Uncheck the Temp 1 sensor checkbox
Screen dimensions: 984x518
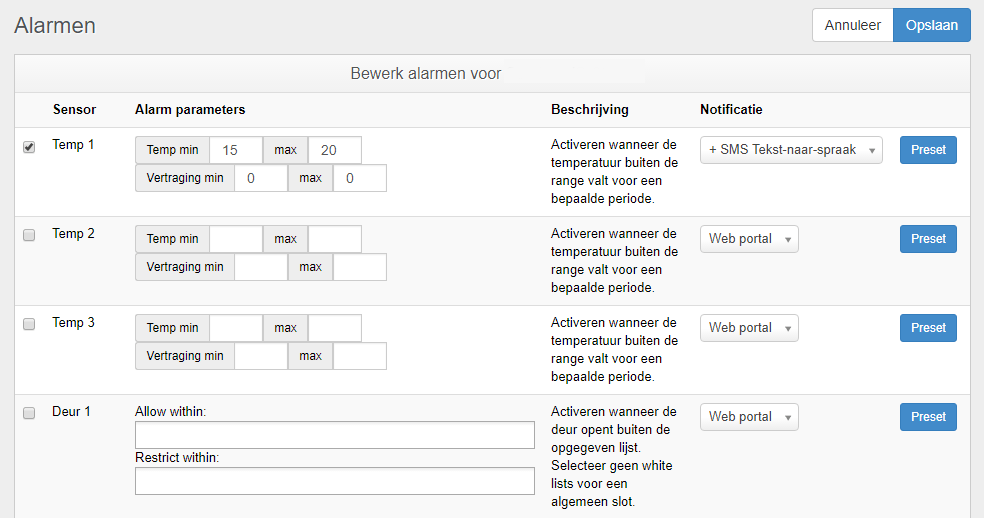click(x=29, y=147)
